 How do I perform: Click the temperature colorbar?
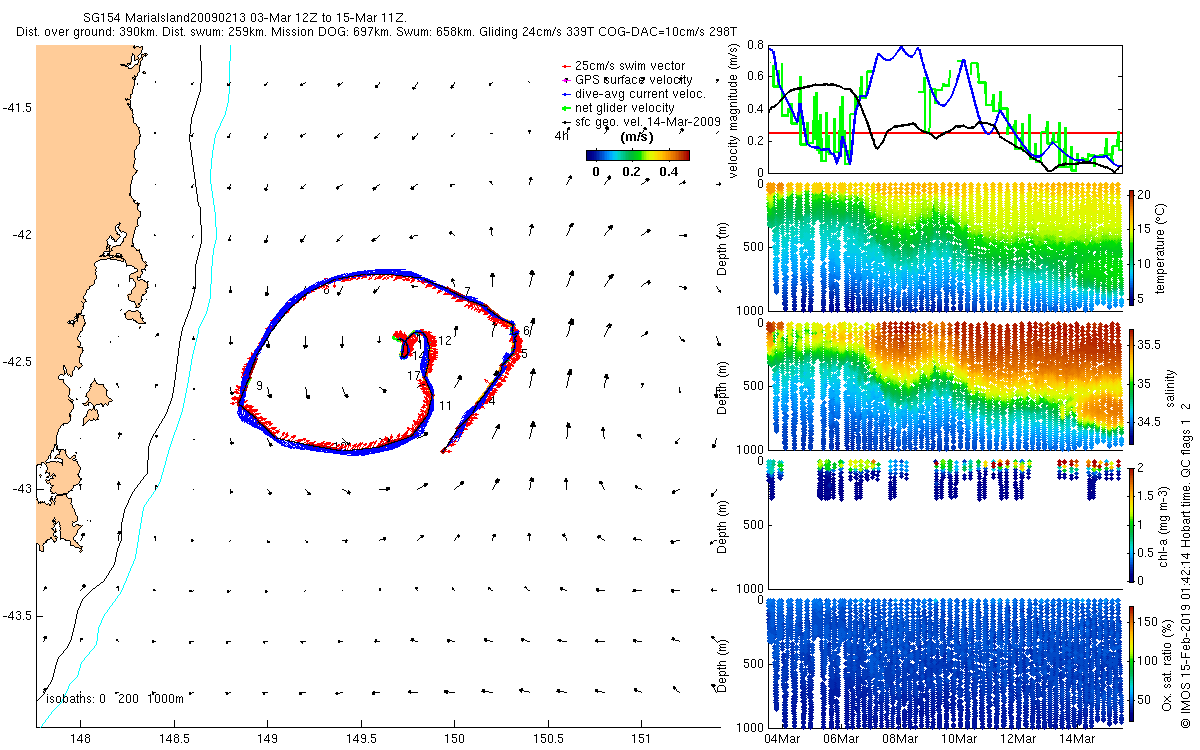1131,247
